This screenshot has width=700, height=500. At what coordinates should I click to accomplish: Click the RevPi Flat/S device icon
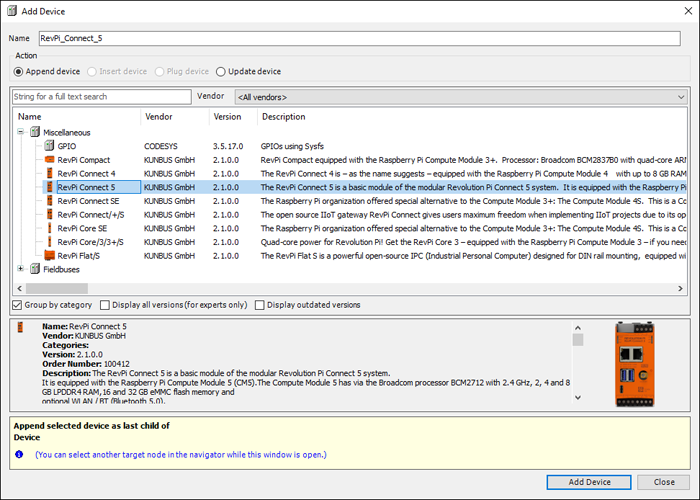tap(48, 256)
